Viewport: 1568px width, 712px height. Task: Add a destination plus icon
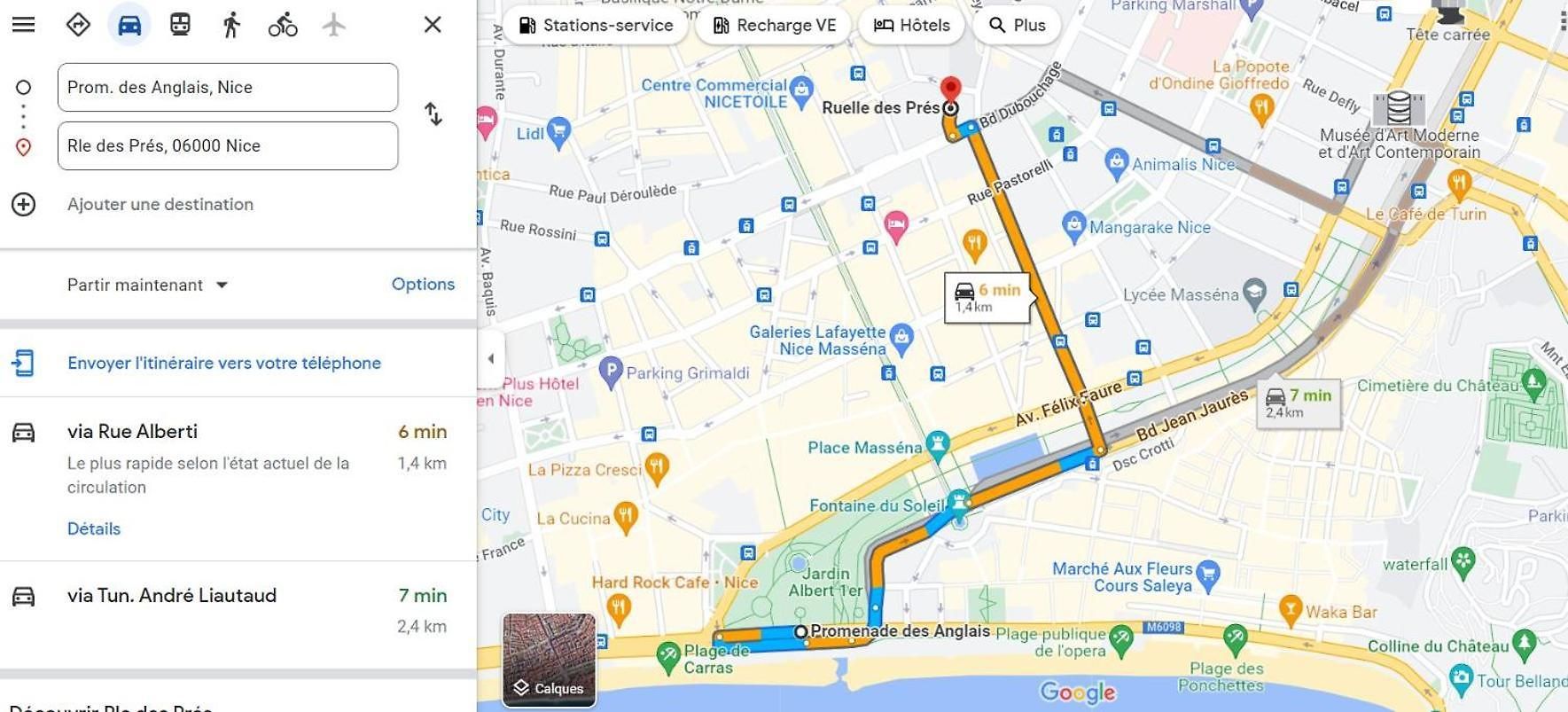[24, 205]
